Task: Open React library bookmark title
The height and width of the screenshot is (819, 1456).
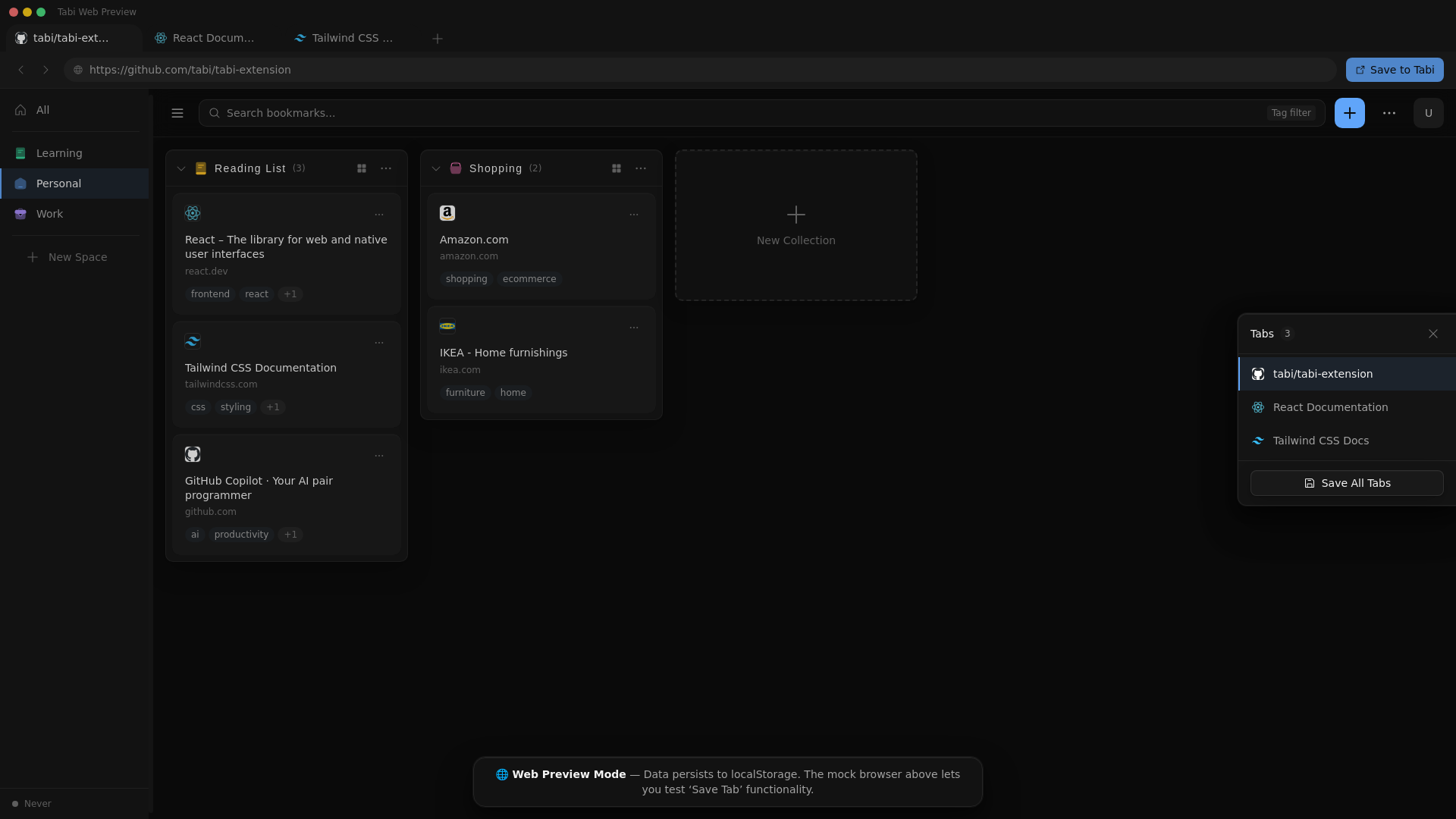Action: pyautogui.click(x=286, y=246)
